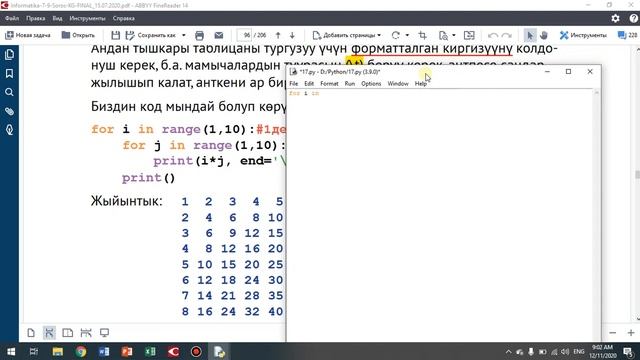Open the Инструменты menu in menu bar
Screen dimensions: 640x360
(x=87, y=18)
